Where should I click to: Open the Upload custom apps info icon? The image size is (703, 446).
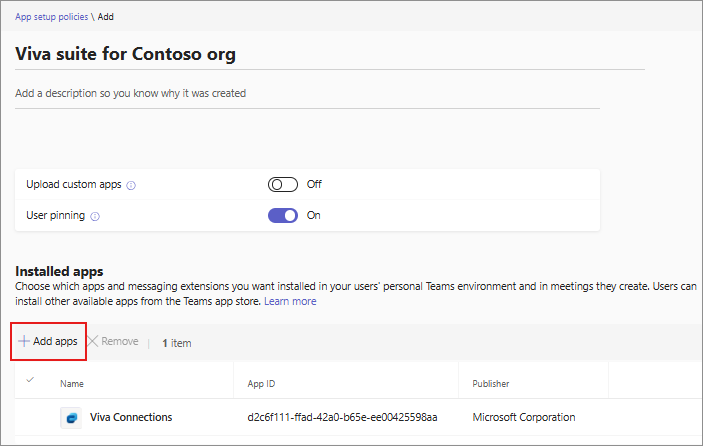point(132,185)
